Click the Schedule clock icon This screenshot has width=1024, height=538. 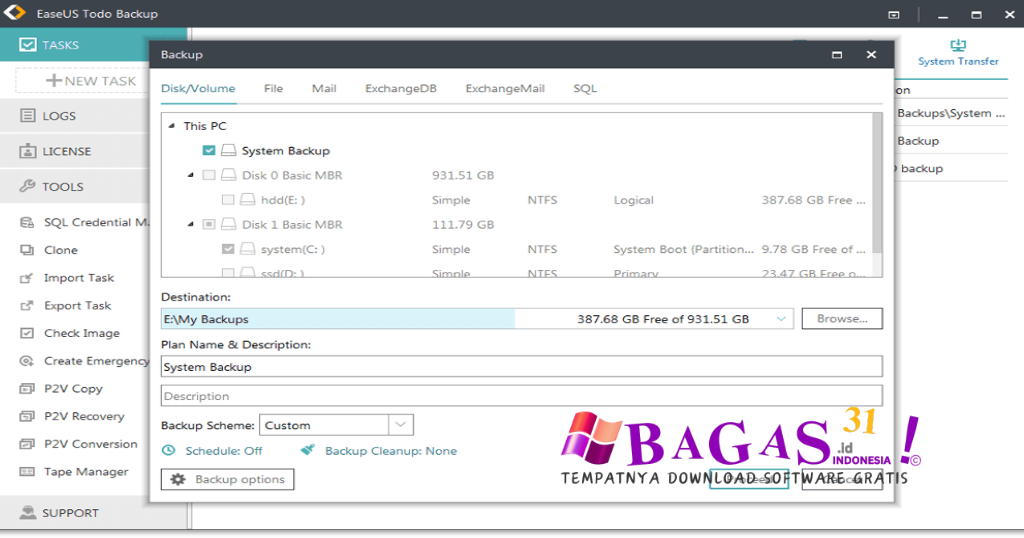168,451
